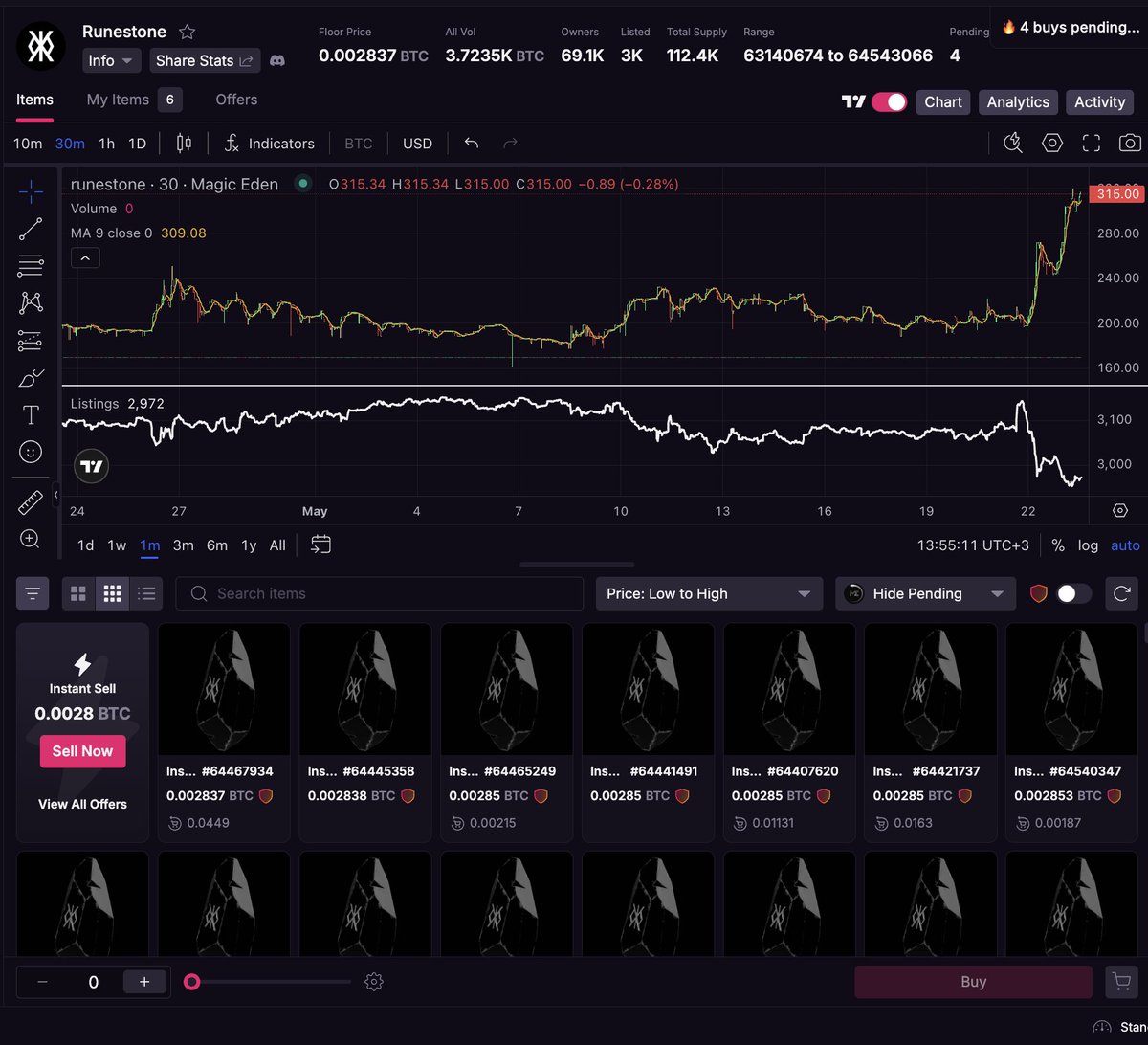Screen dimensions: 1148x1045
Task: Open inscription #64467934 thumbnail
Action: (224, 690)
